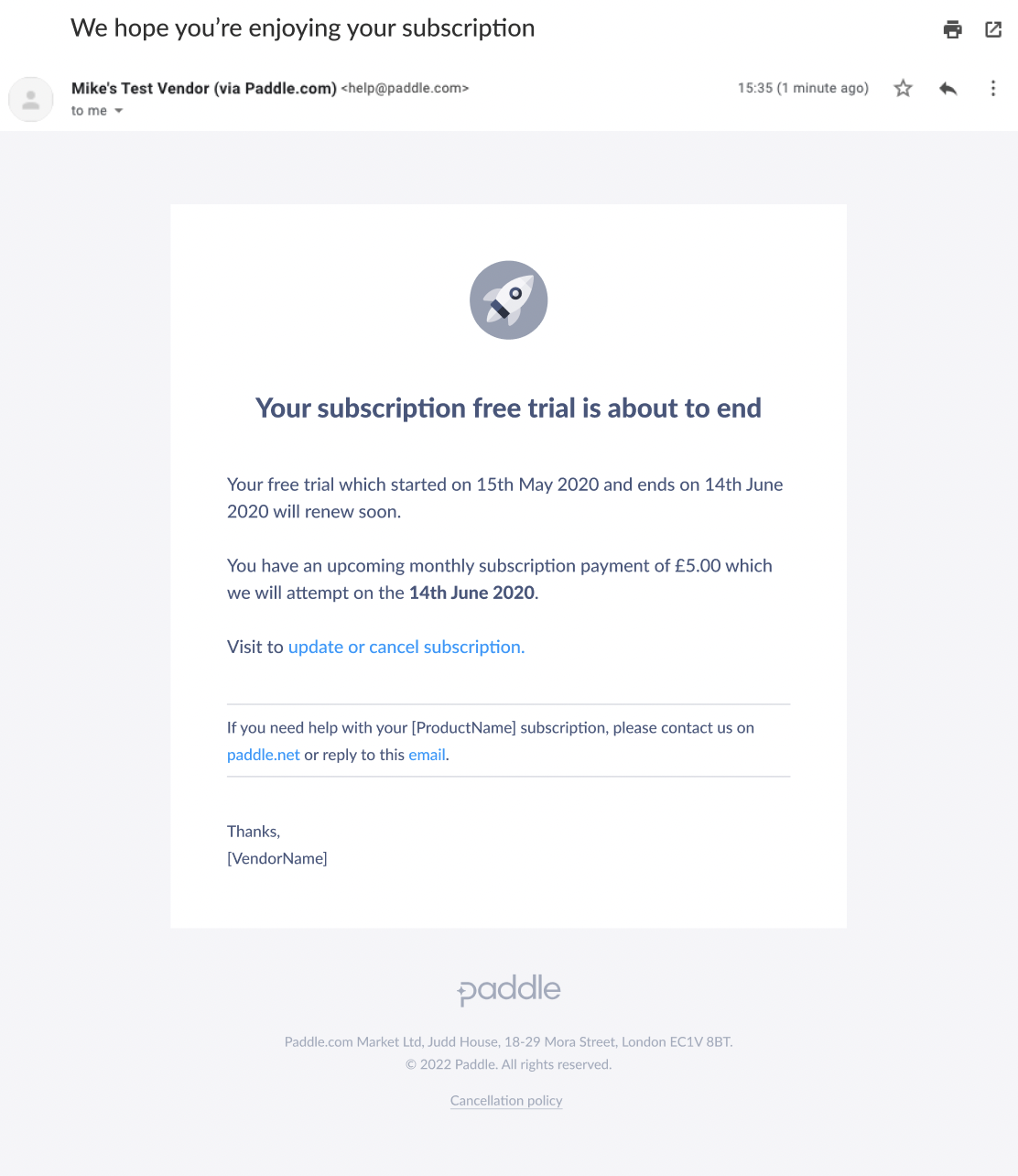Open email in a new window
The height and width of the screenshot is (1176, 1018).
pyautogui.click(x=993, y=29)
